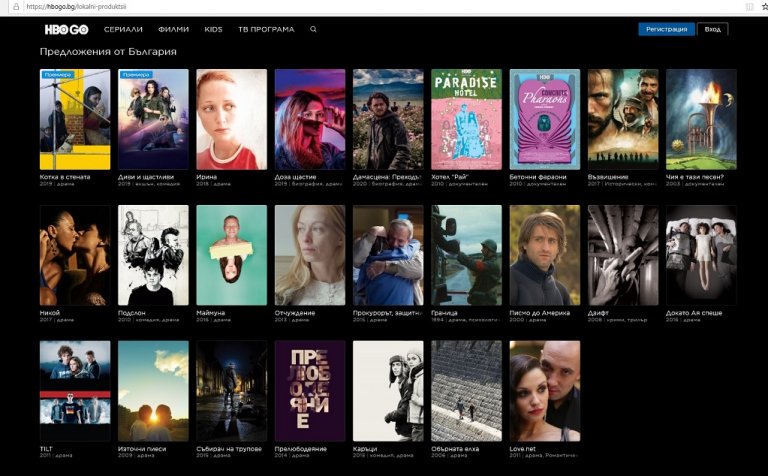768x476 pixels.
Task: Open the KIDS section
Action: [213, 29]
